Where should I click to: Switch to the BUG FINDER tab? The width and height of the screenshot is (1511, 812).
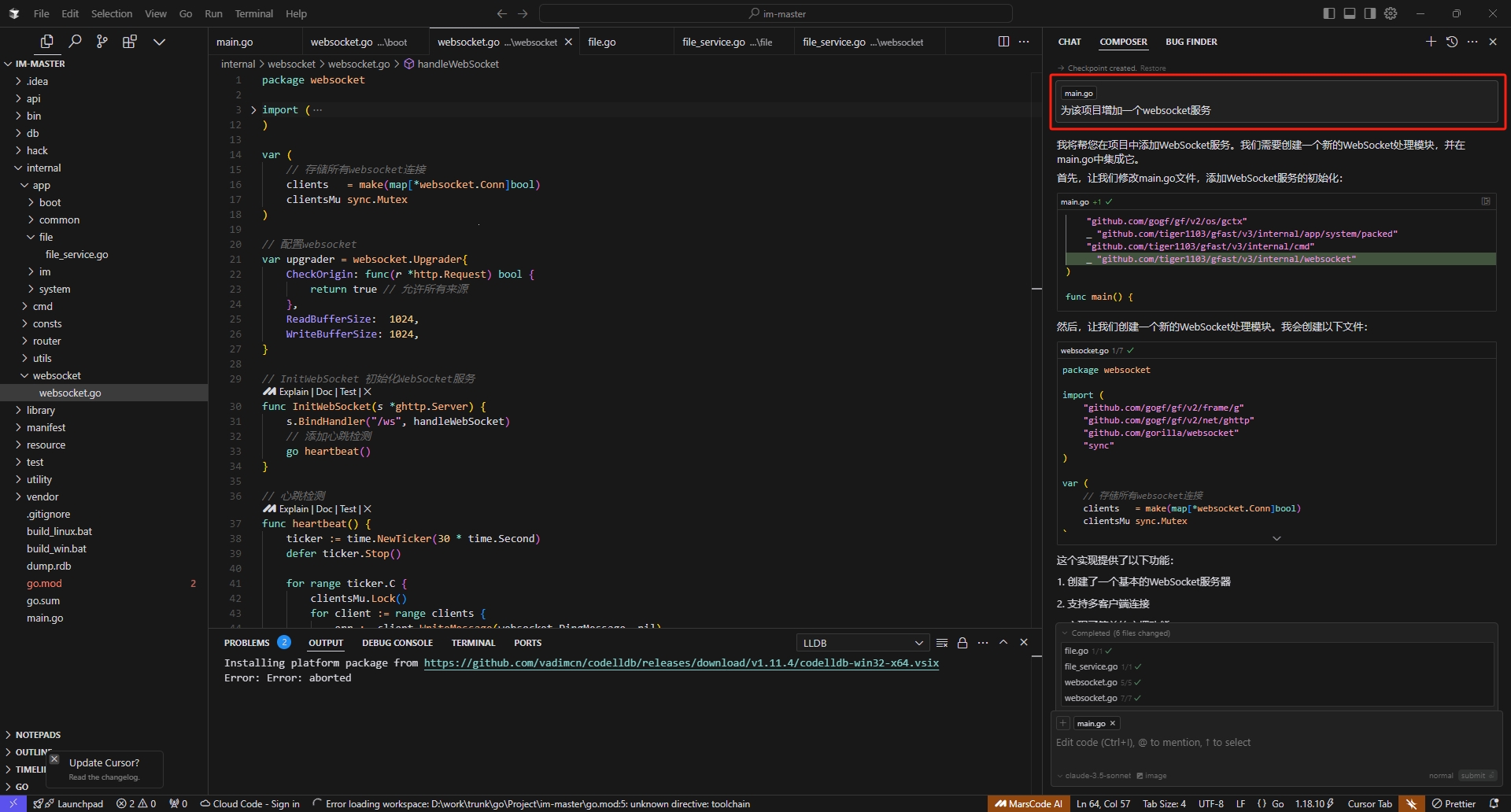click(x=1191, y=42)
